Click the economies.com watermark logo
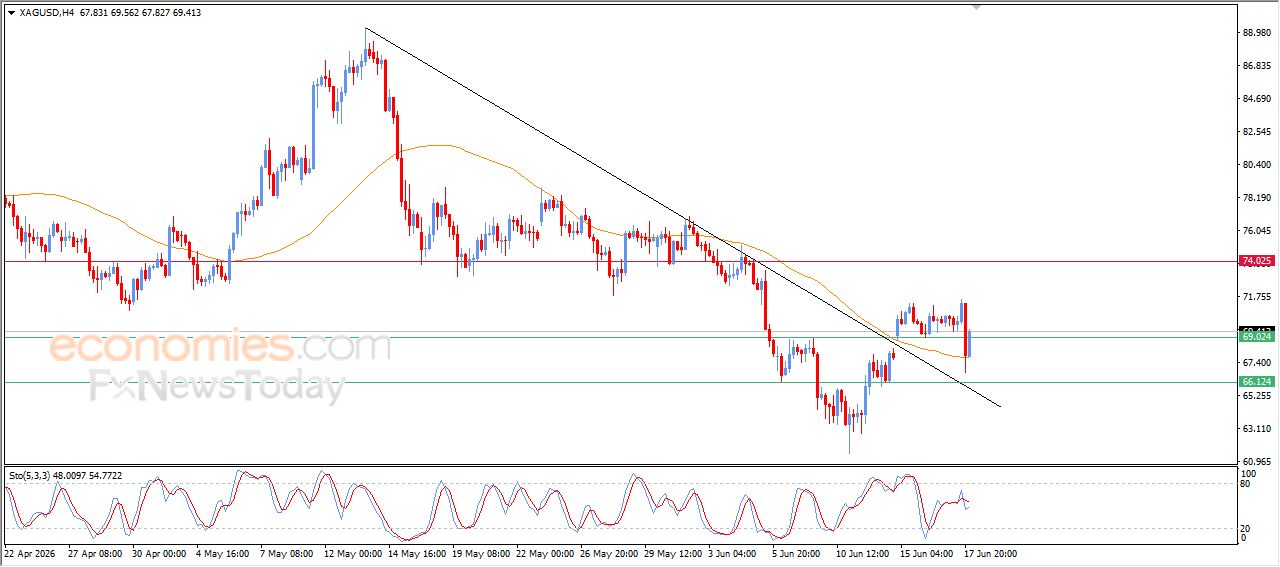Image resolution: width=1280 pixels, height=567 pixels. [x=220, y=347]
